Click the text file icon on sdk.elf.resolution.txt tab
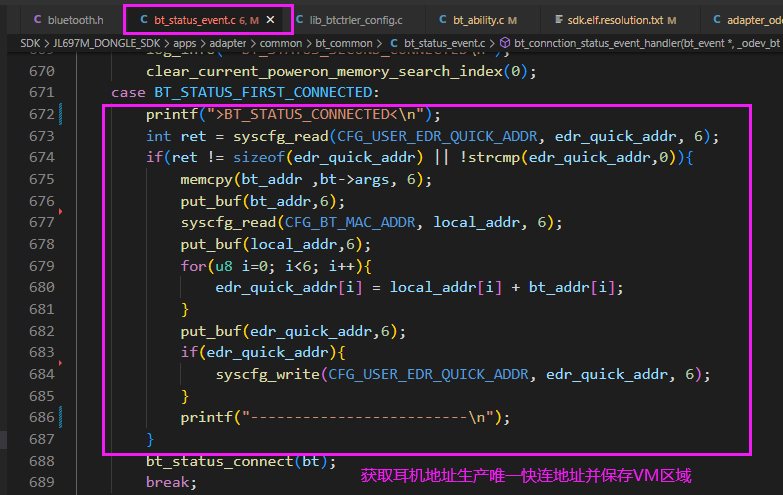This screenshot has width=783, height=495. point(559,19)
